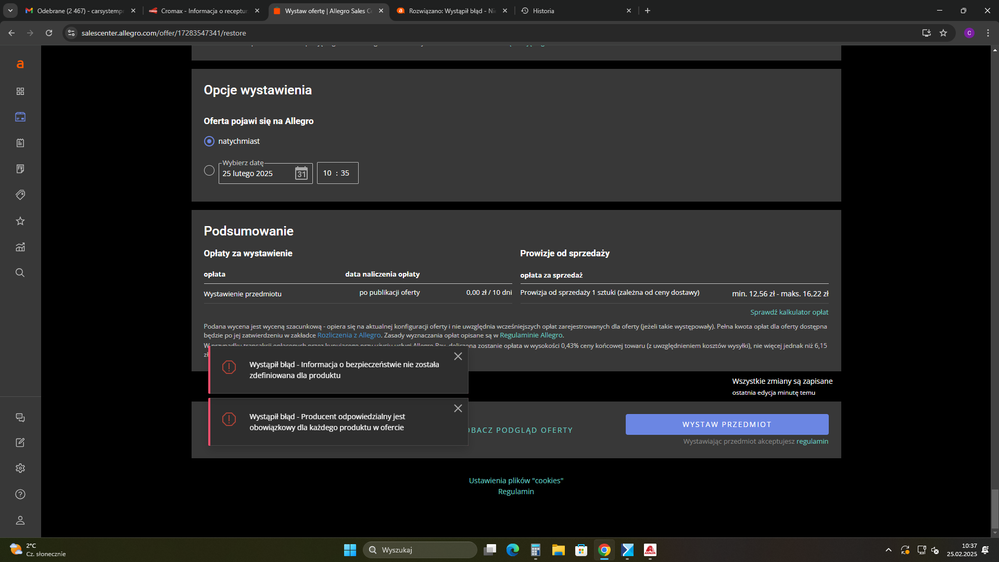Open the account profile icon in sidebar
Viewport: 999px width, 562px height.
[x=20, y=521]
